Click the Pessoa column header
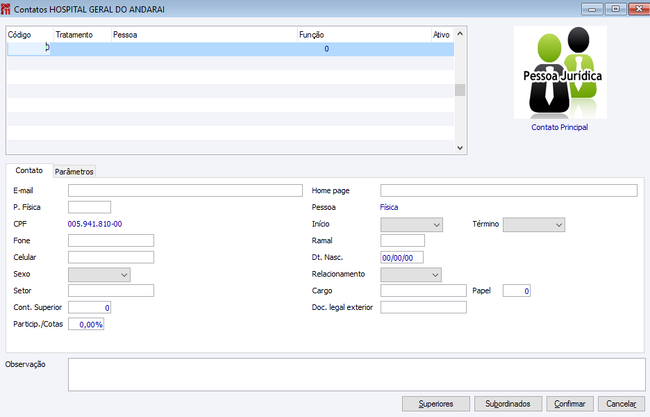The height and width of the screenshot is (417, 650). pos(205,35)
